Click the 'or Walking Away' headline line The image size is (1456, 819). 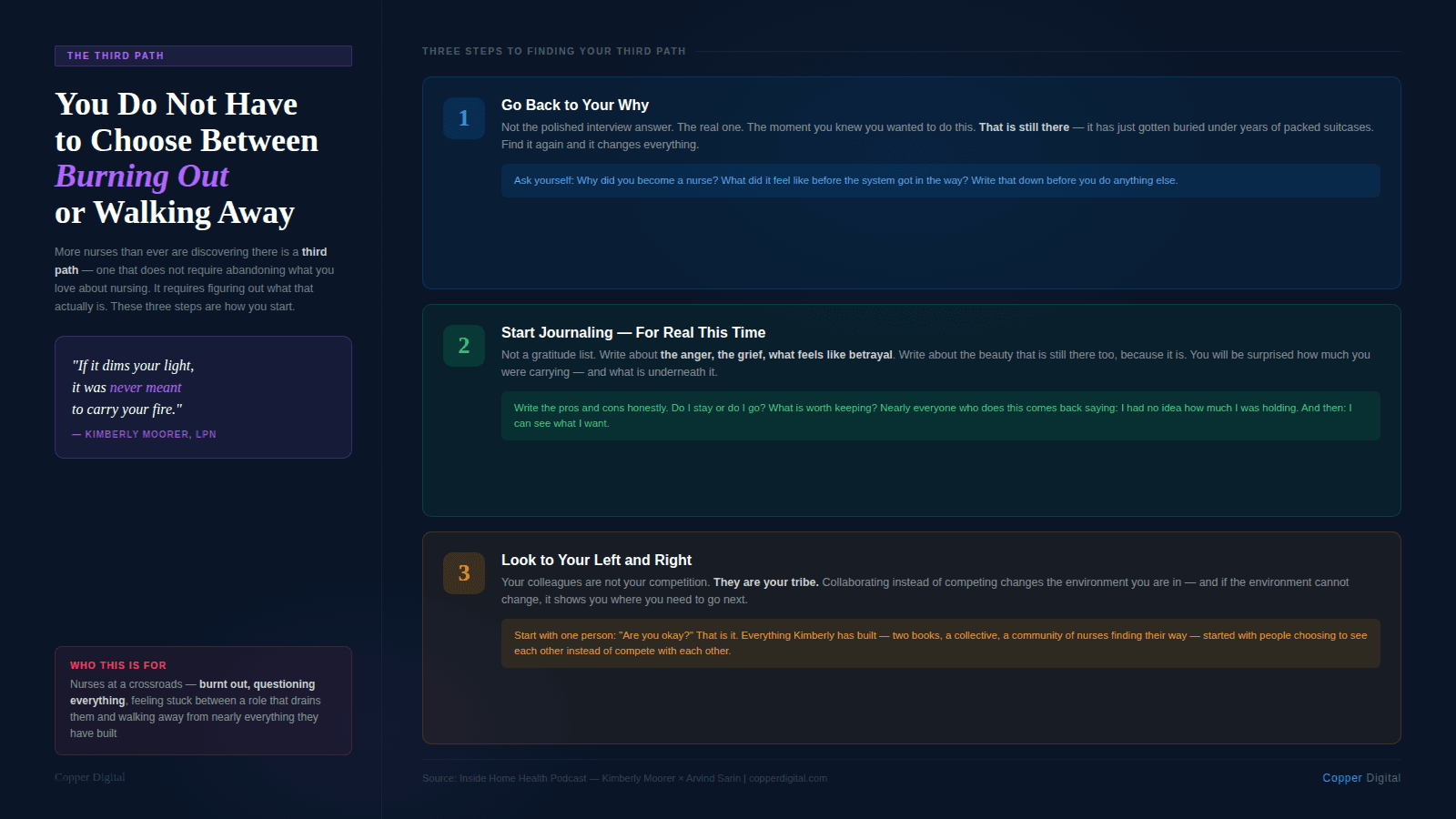175,213
